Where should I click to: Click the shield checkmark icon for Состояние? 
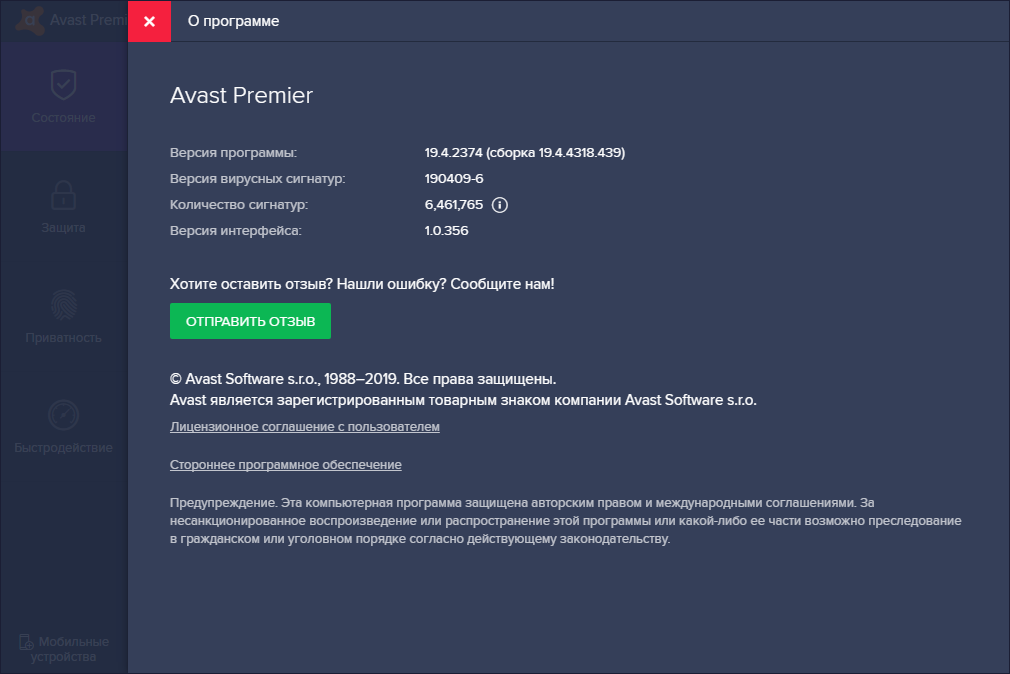click(63, 85)
